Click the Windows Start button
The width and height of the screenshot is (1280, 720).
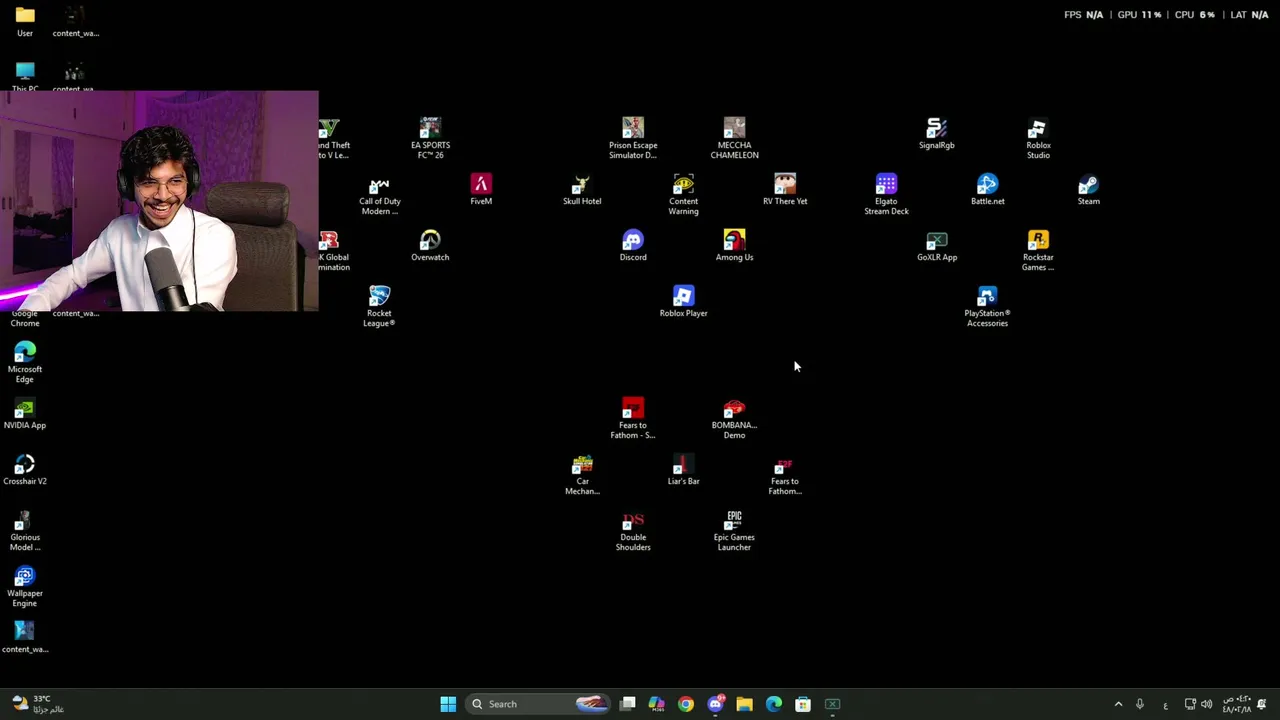[448, 704]
